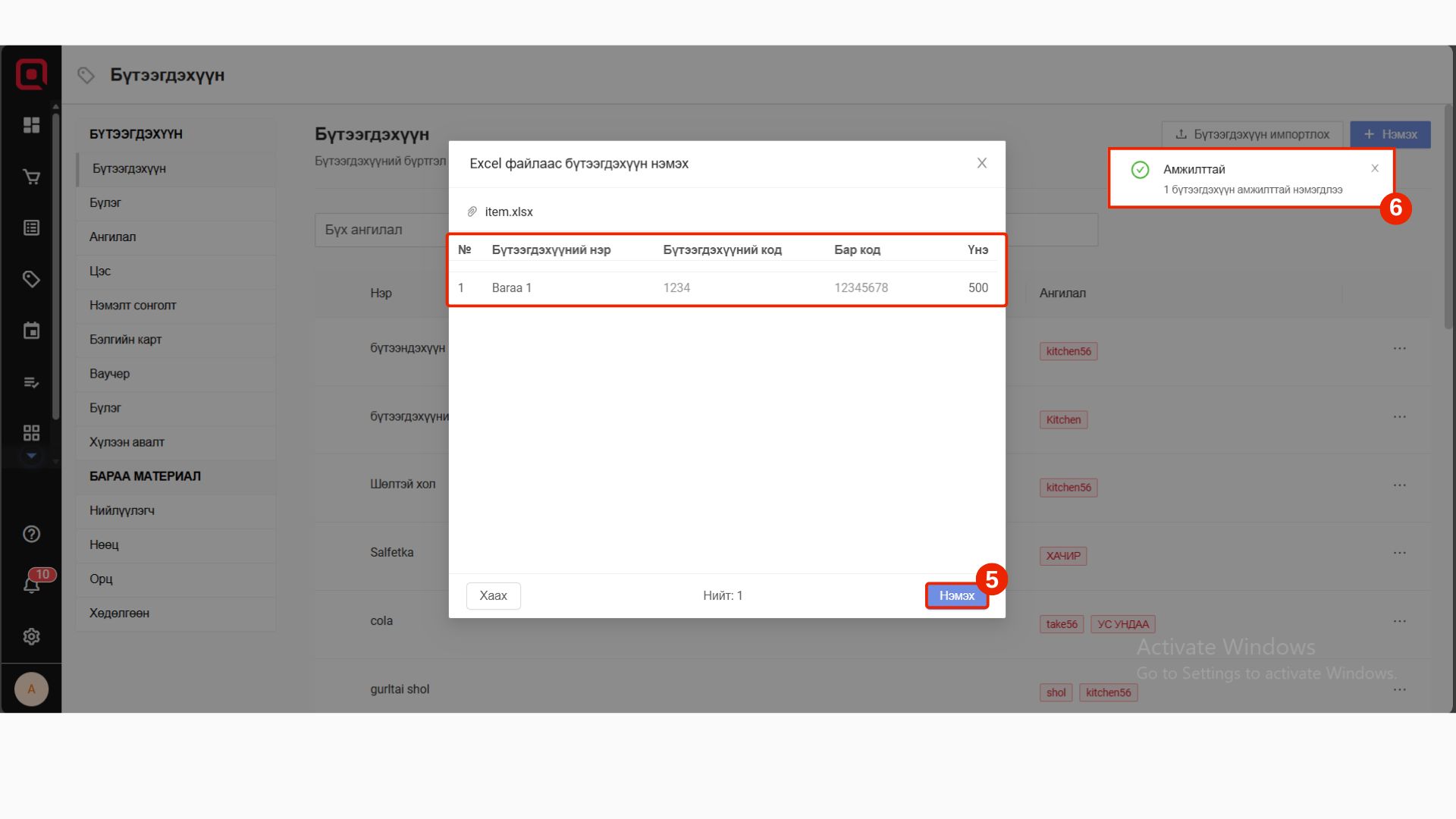1456x819 pixels.
Task: Click the help question mark icon
Action: [x=31, y=534]
